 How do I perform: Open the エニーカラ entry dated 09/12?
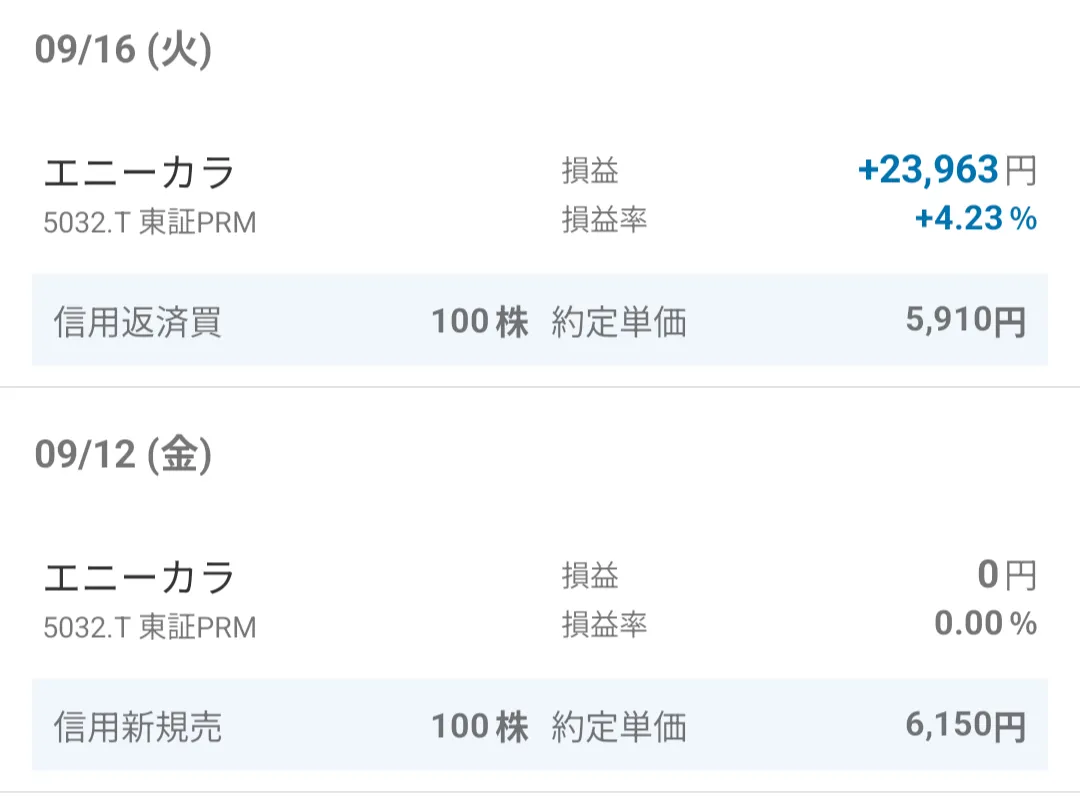pos(139,578)
